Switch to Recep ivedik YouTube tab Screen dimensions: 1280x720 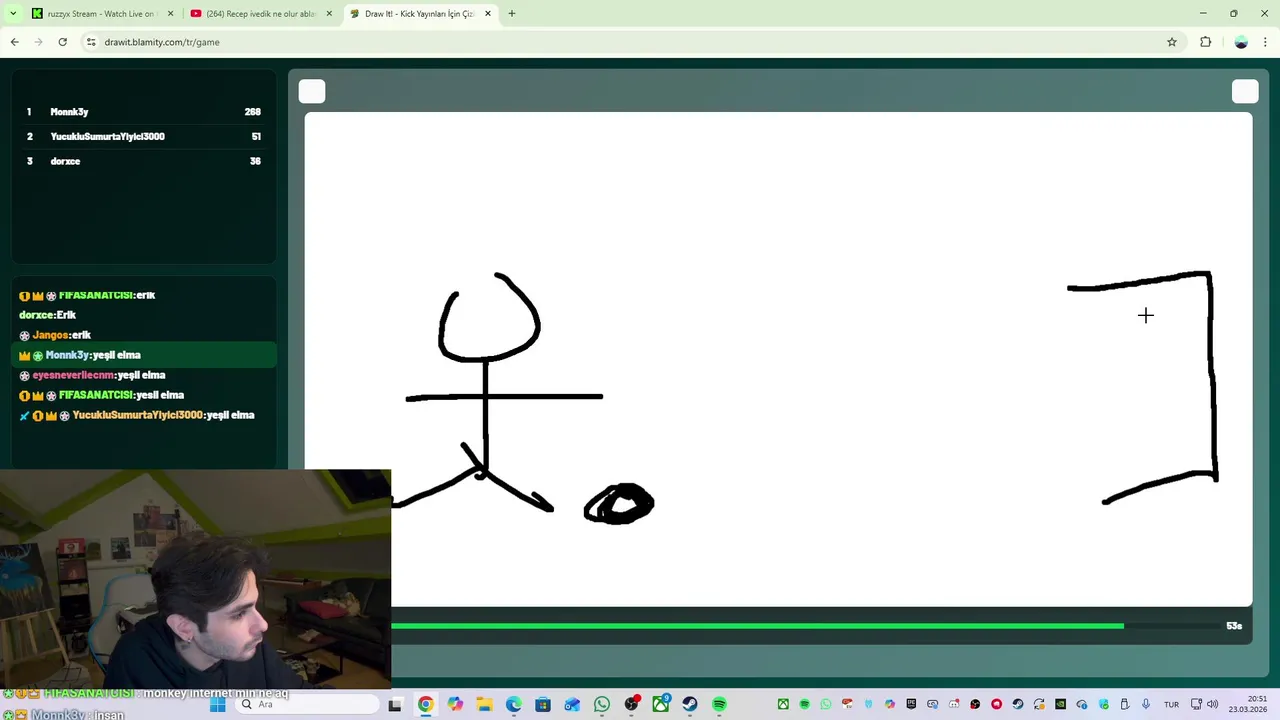coord(262,14)
